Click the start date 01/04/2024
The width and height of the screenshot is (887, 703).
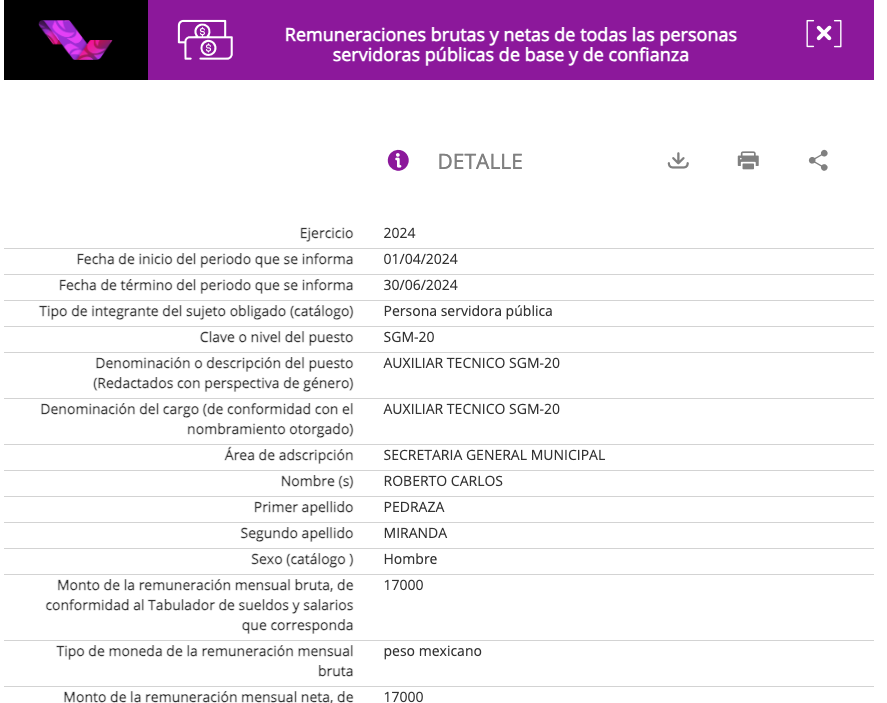click(420, 259)
